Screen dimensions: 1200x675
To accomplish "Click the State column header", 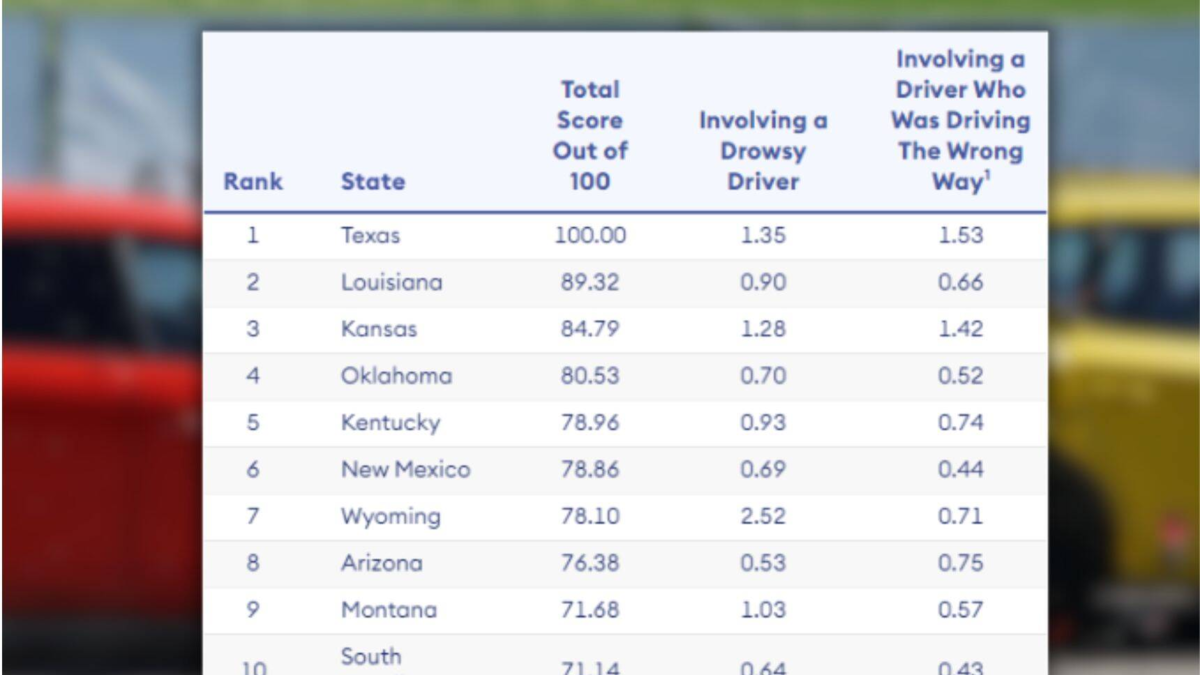I will [x=372, y=181].
